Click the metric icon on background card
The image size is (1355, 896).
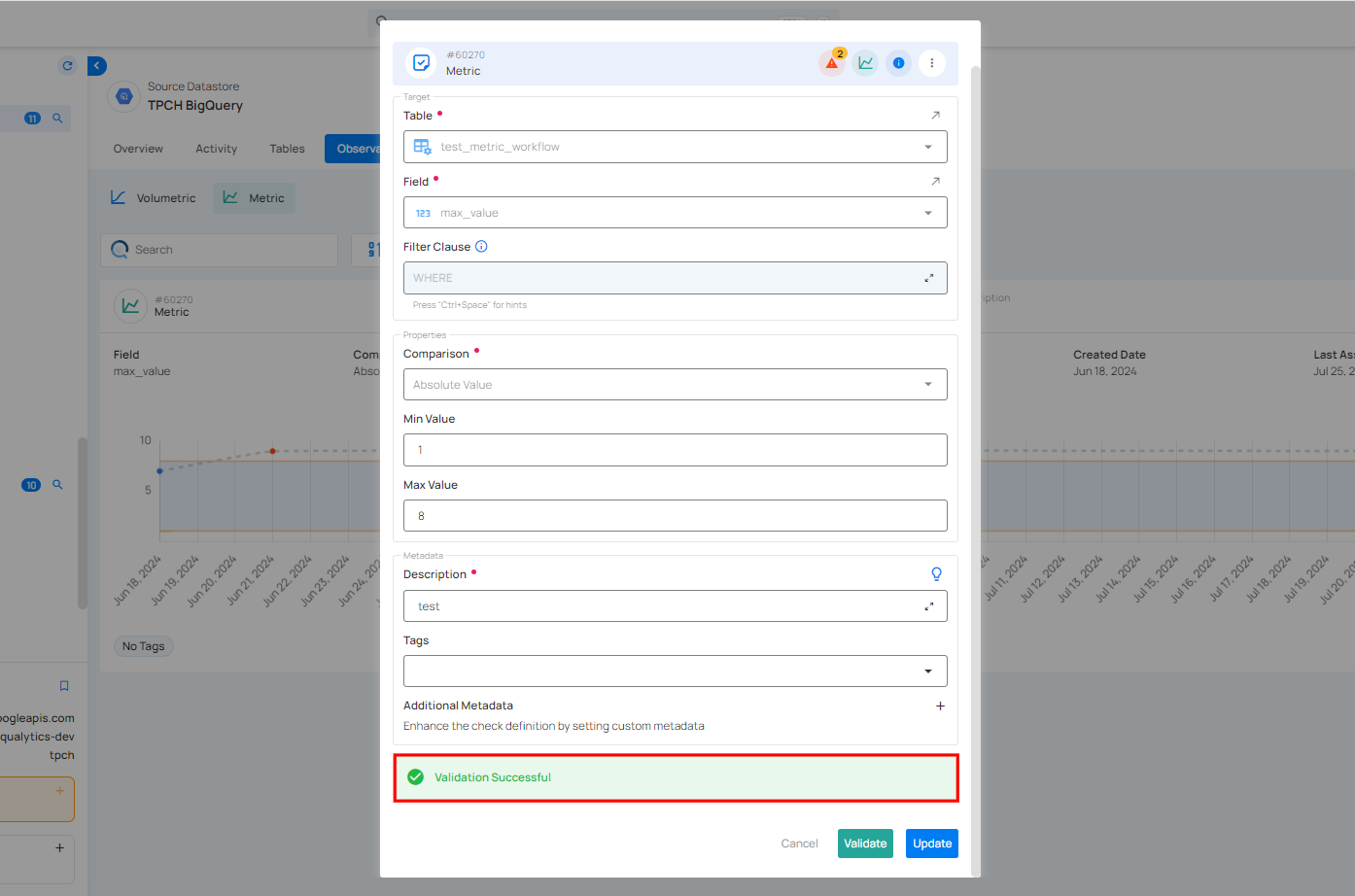[130, 306]
